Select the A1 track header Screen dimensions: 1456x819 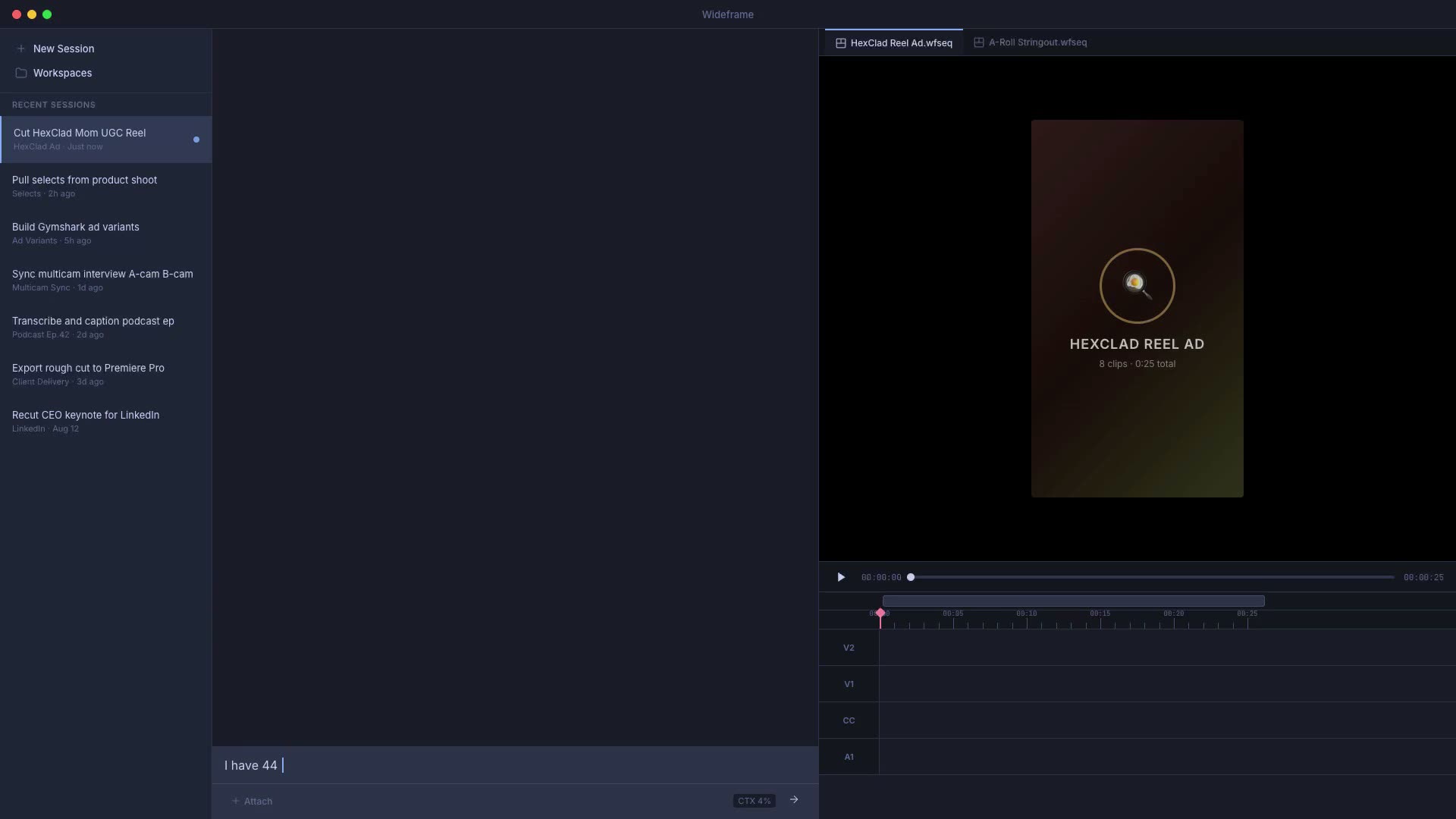[849, 757]
